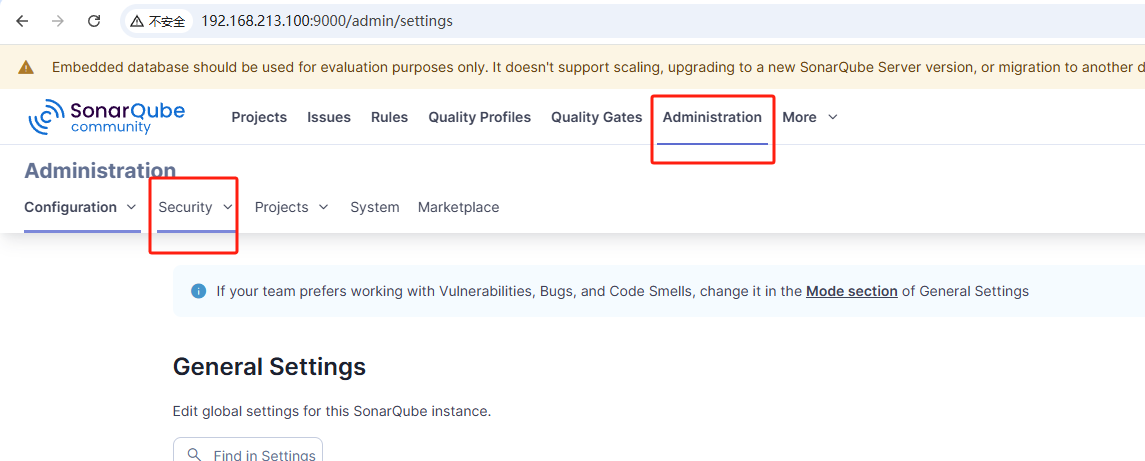The height and width of the screenshot is (461, 1145).
Task: Click the blue info icon in notice
Action: (x=198, y=291)
